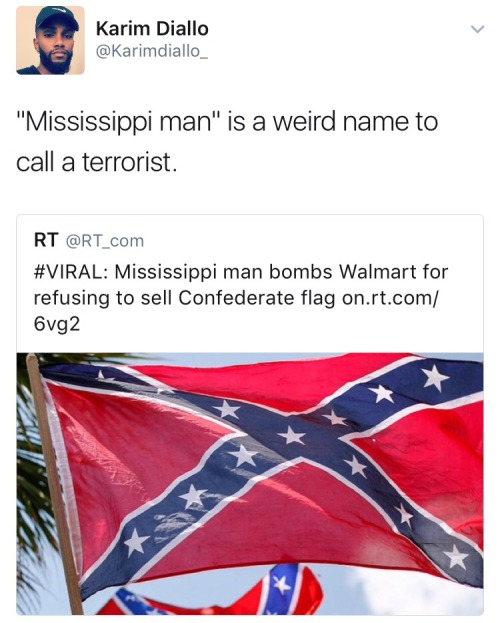
Task: Open the RT account name in quoted tweet
Action: 46,240
